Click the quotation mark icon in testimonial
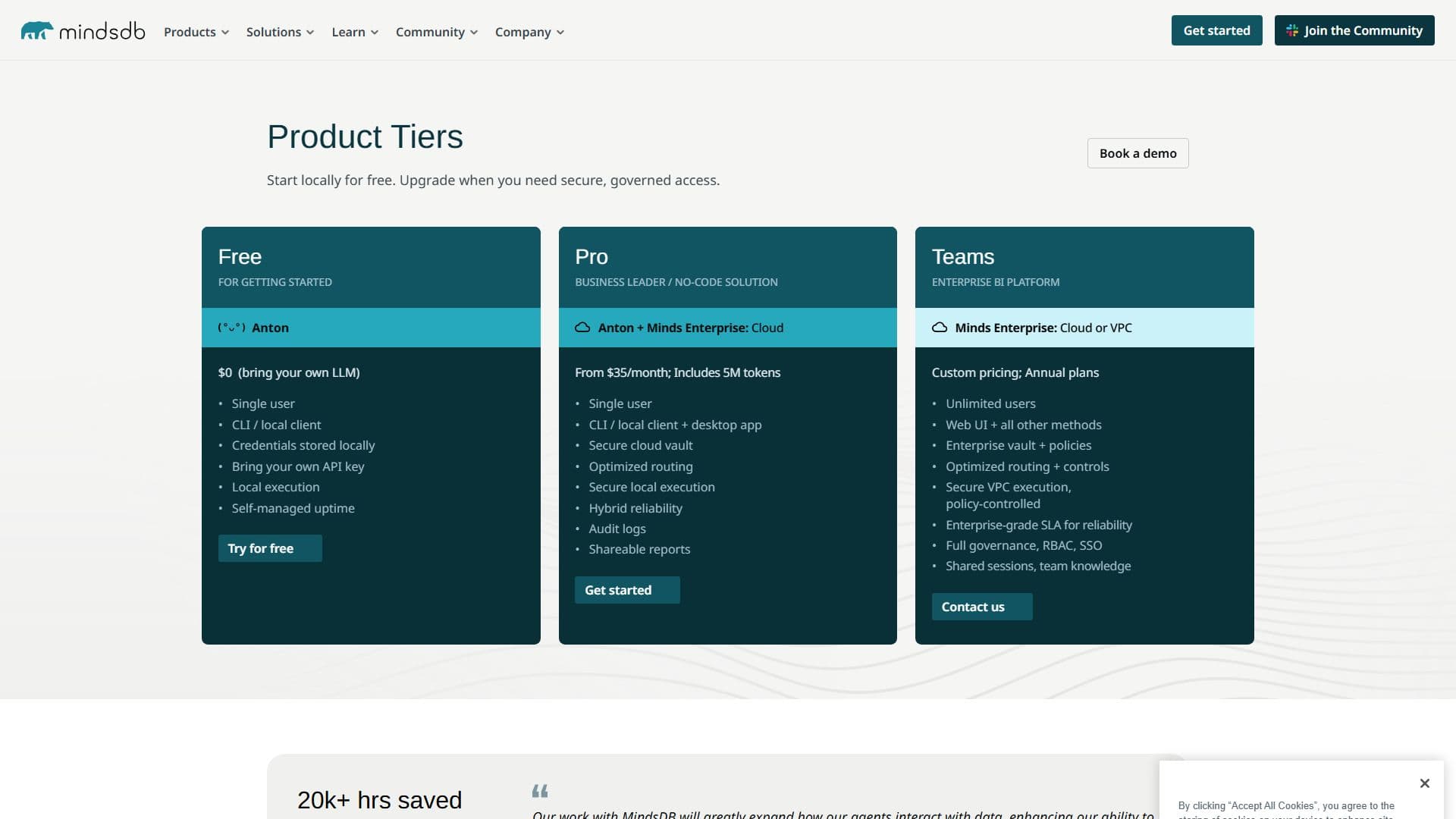1456x819 pixels. pos(540,791)
